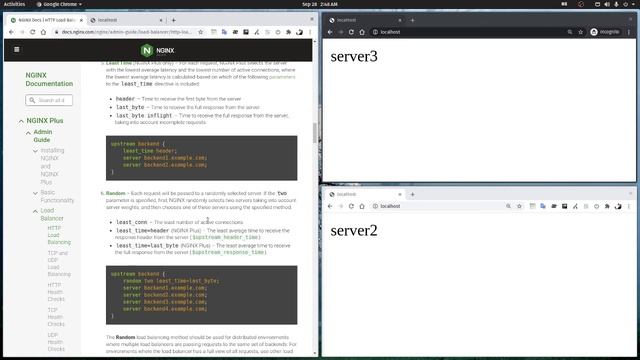The width and height of the screenshot is (640, 360).
Task: Open the Google Chrome app menu in top bar
Action: coord(59,4)
